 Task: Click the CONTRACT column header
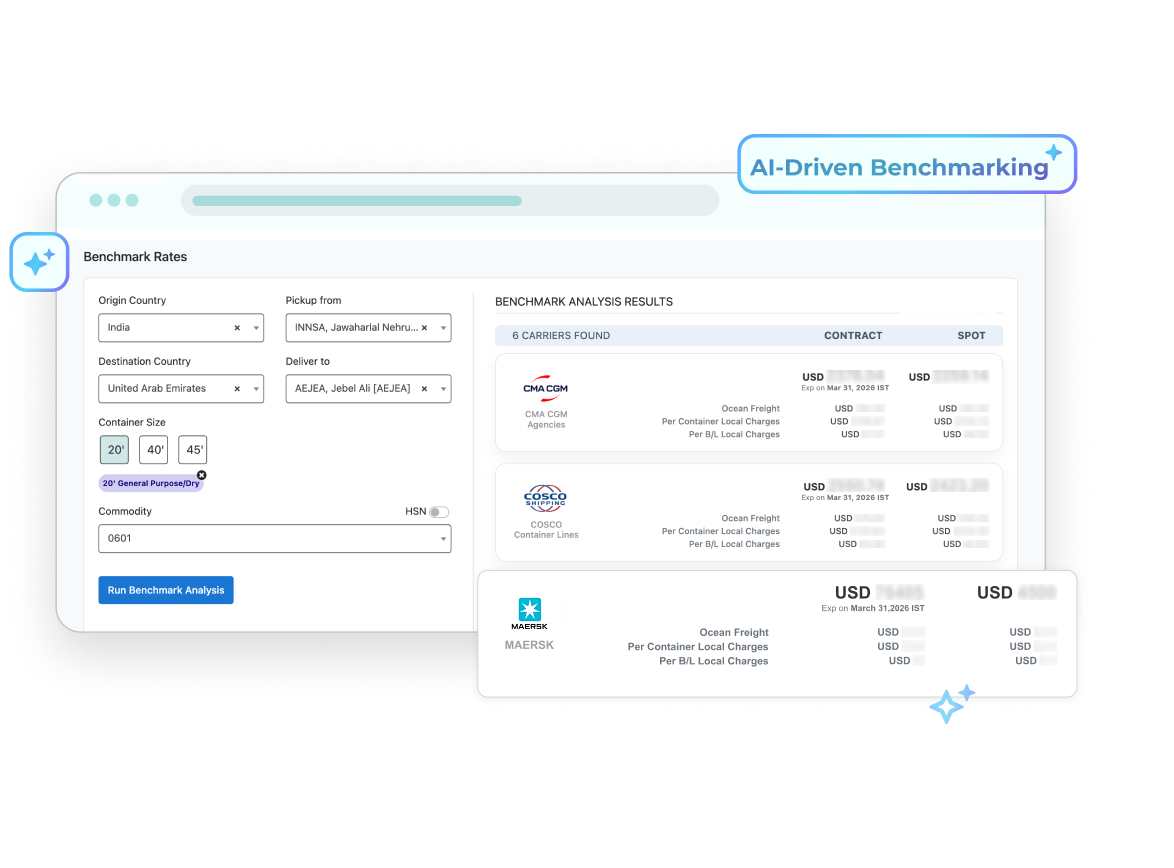coord(853,336)
